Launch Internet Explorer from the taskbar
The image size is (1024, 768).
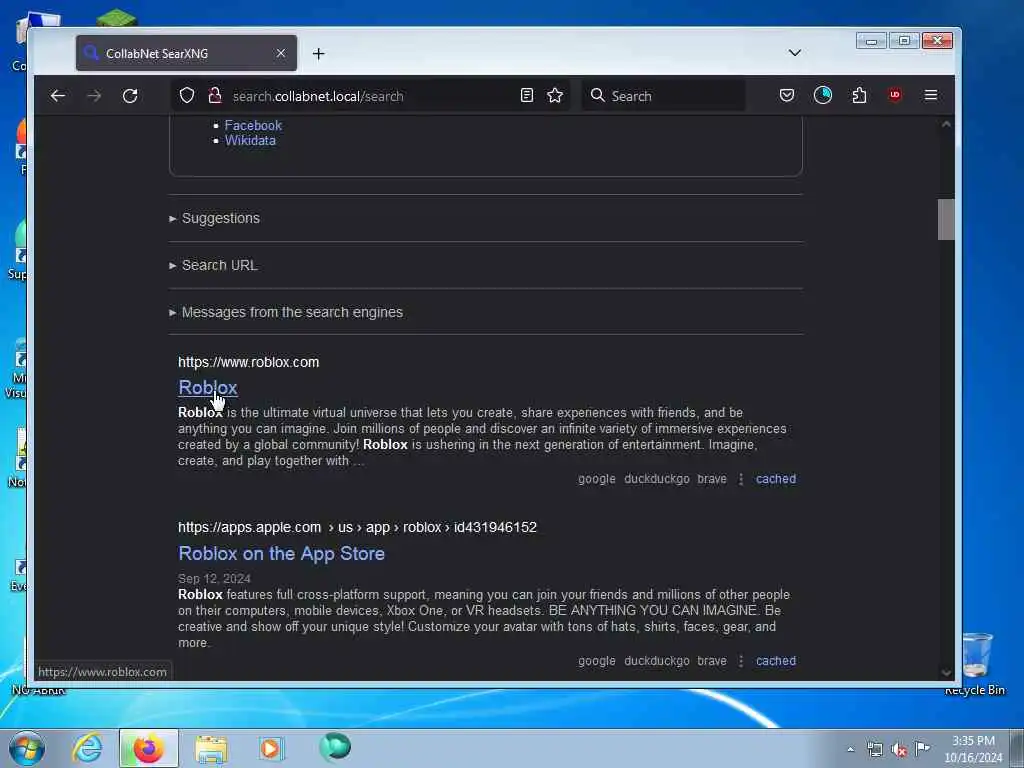point(87,748)
